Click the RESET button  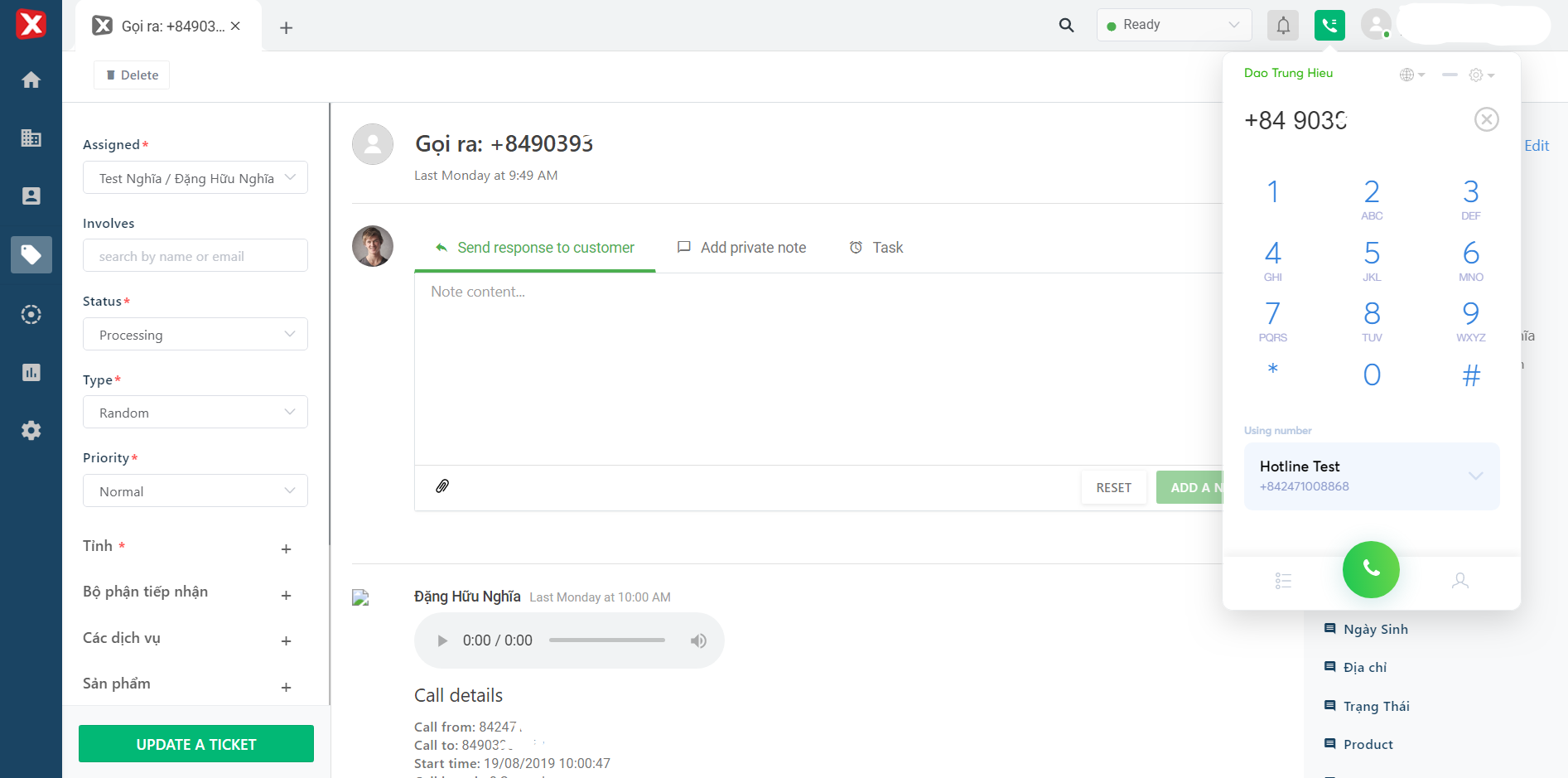click(1113, 488)
